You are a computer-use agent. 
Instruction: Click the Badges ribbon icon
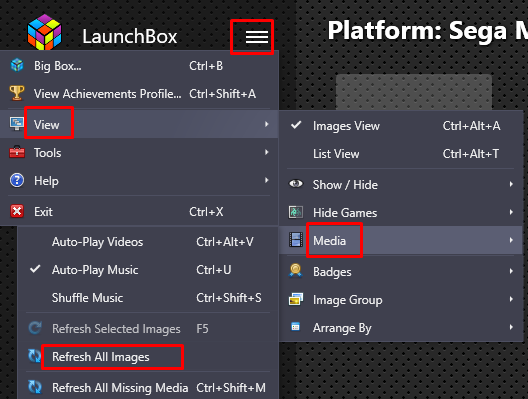[x=296, y=271]
